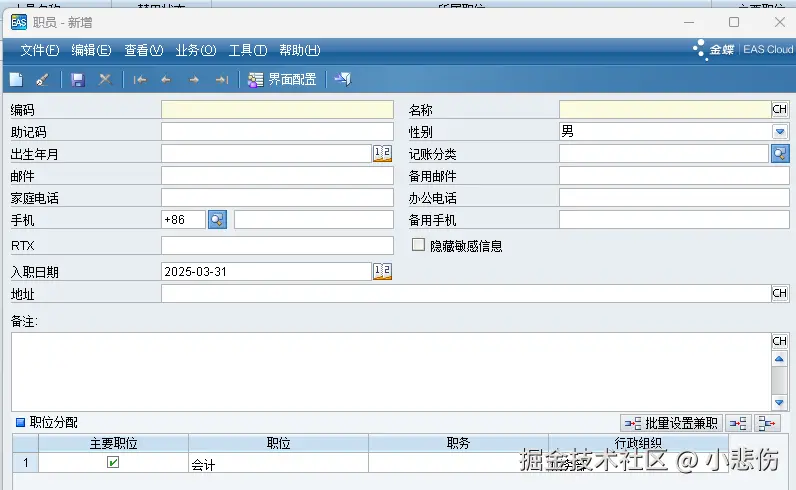Open the 编辑(E) menu

[91, 50]
